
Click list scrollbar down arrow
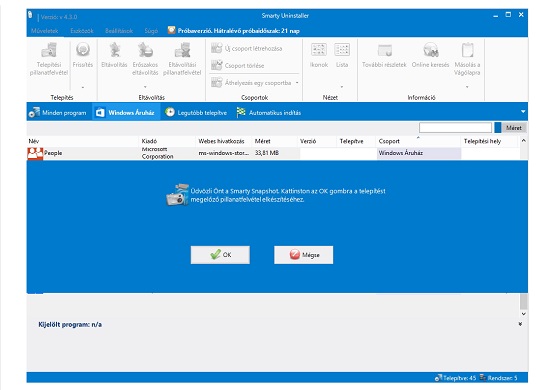point(524,314)
